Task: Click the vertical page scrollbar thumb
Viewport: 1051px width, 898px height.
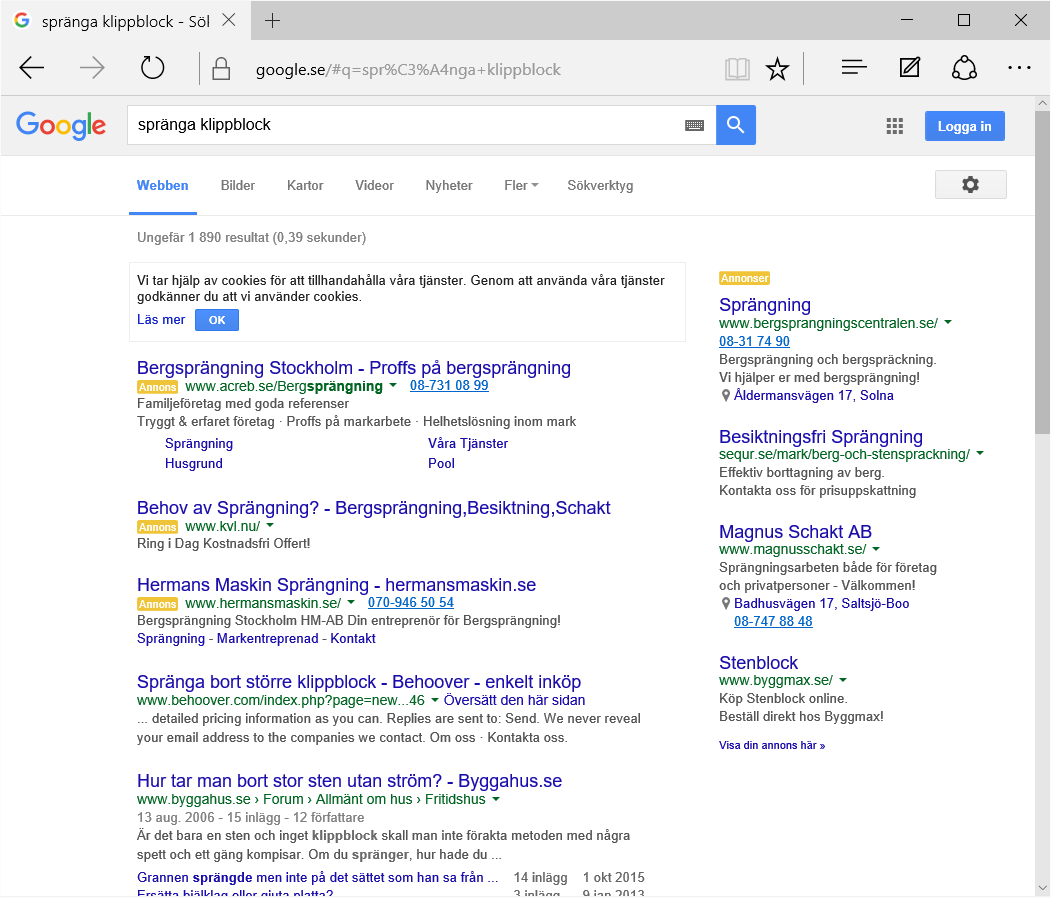Action: pos(1042,273)
